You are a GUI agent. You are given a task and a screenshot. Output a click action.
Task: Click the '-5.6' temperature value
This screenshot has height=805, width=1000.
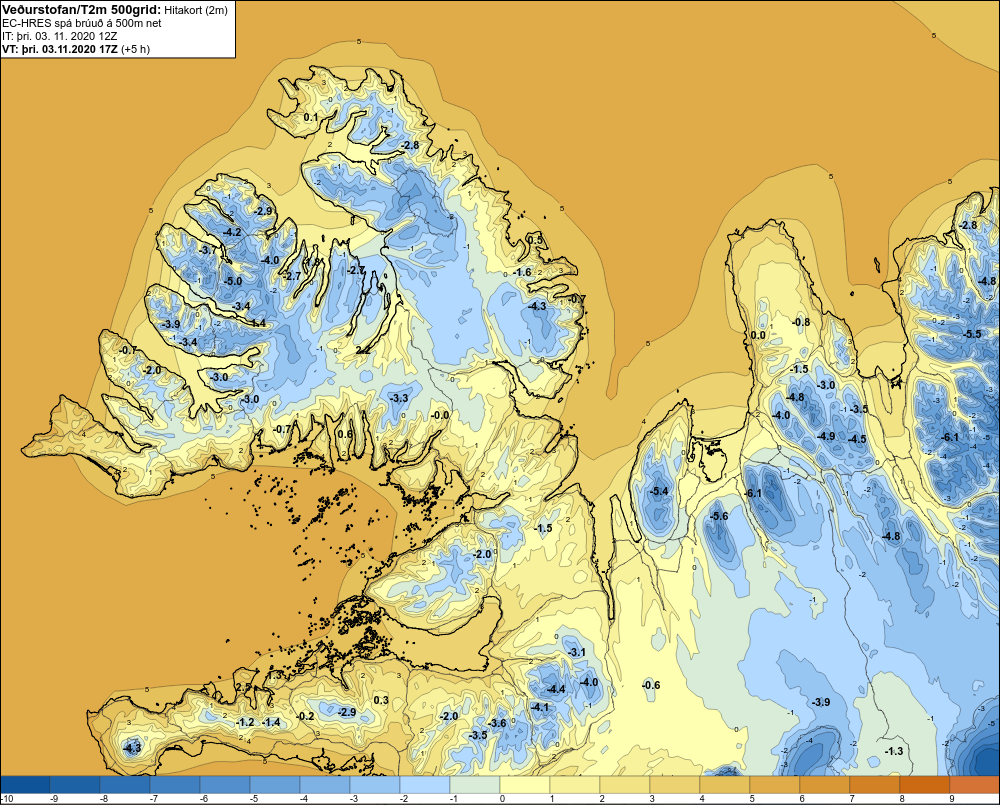click(x=719, y=516)
